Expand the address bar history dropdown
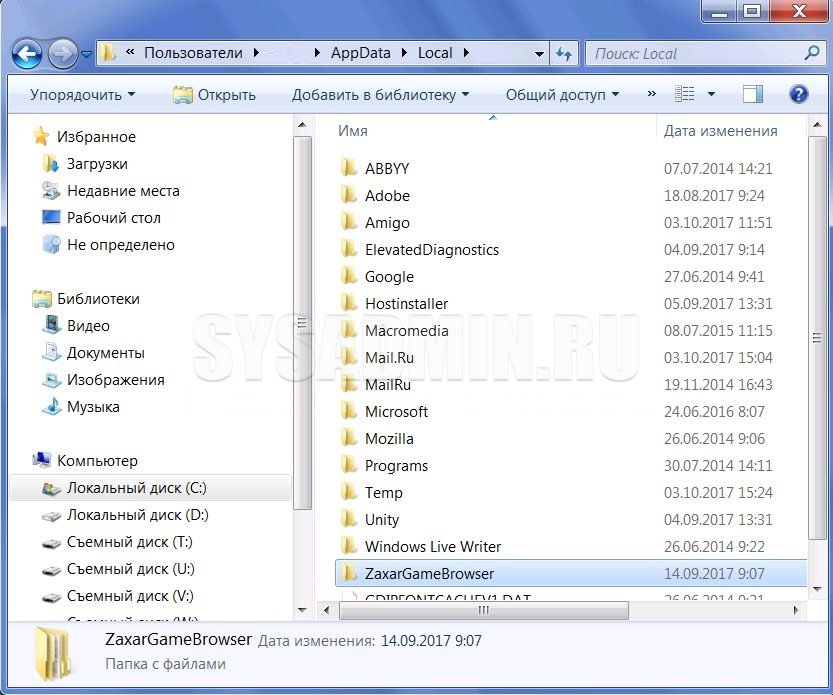The image size is (833, 695). pos(539,54)
